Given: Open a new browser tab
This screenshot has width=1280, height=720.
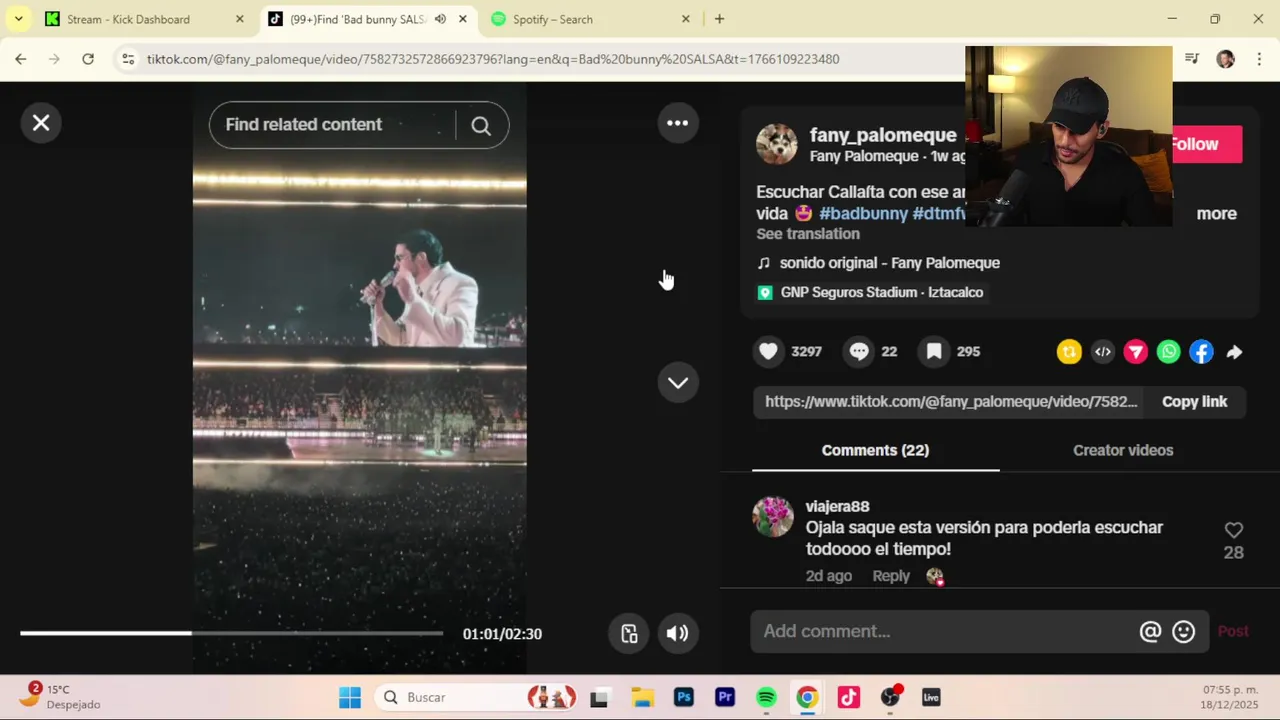Looking at the screenshot, I should tap(719, 19).
